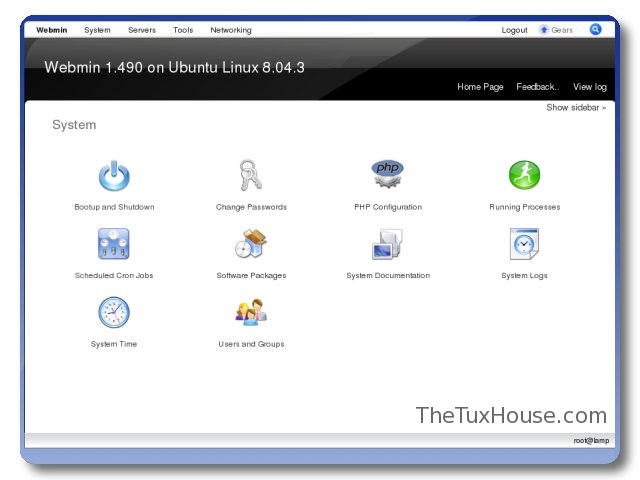Click the Gears up-arrow icon
Viewport: 640px width, 480px height.
click(x=544, y=30)
